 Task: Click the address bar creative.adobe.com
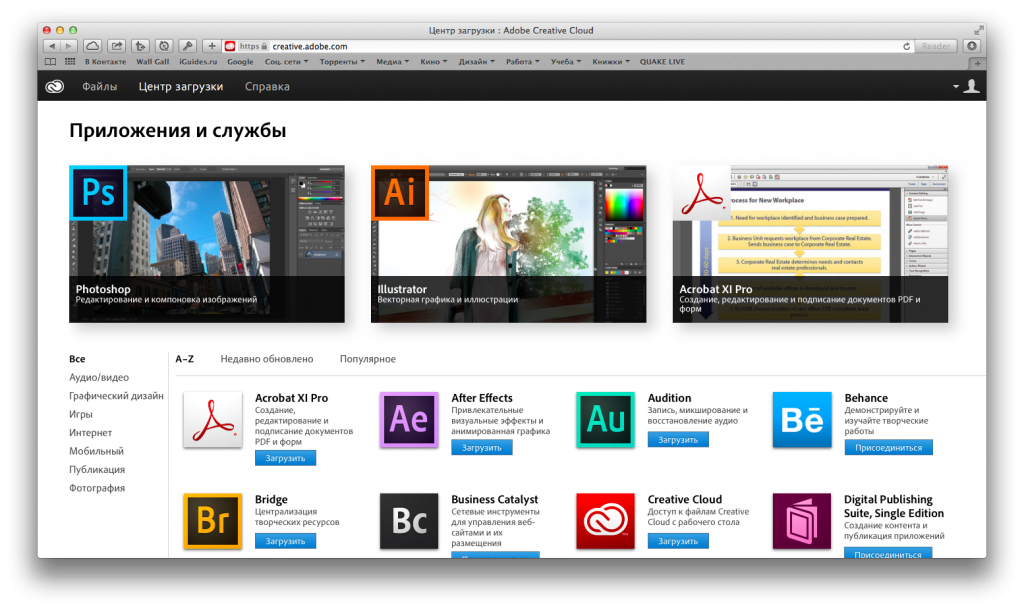point(568,46)
